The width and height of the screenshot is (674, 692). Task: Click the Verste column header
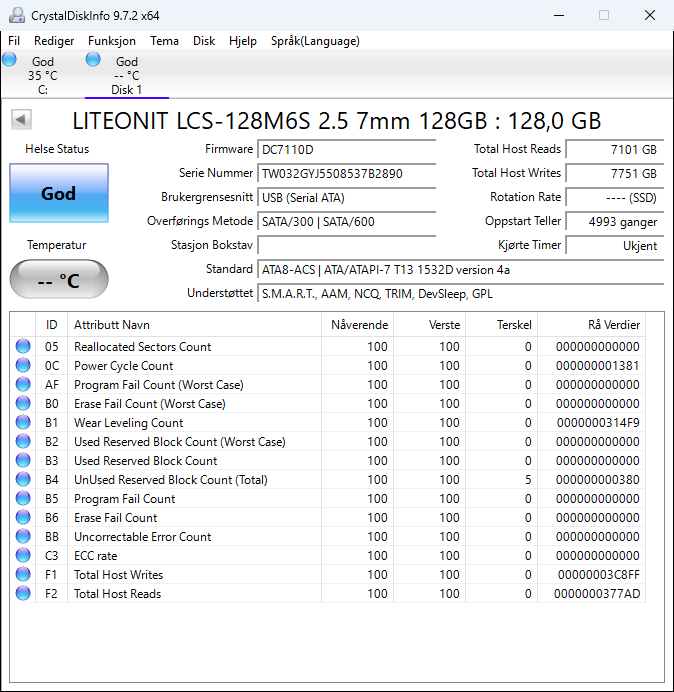[x=429, y=325]
